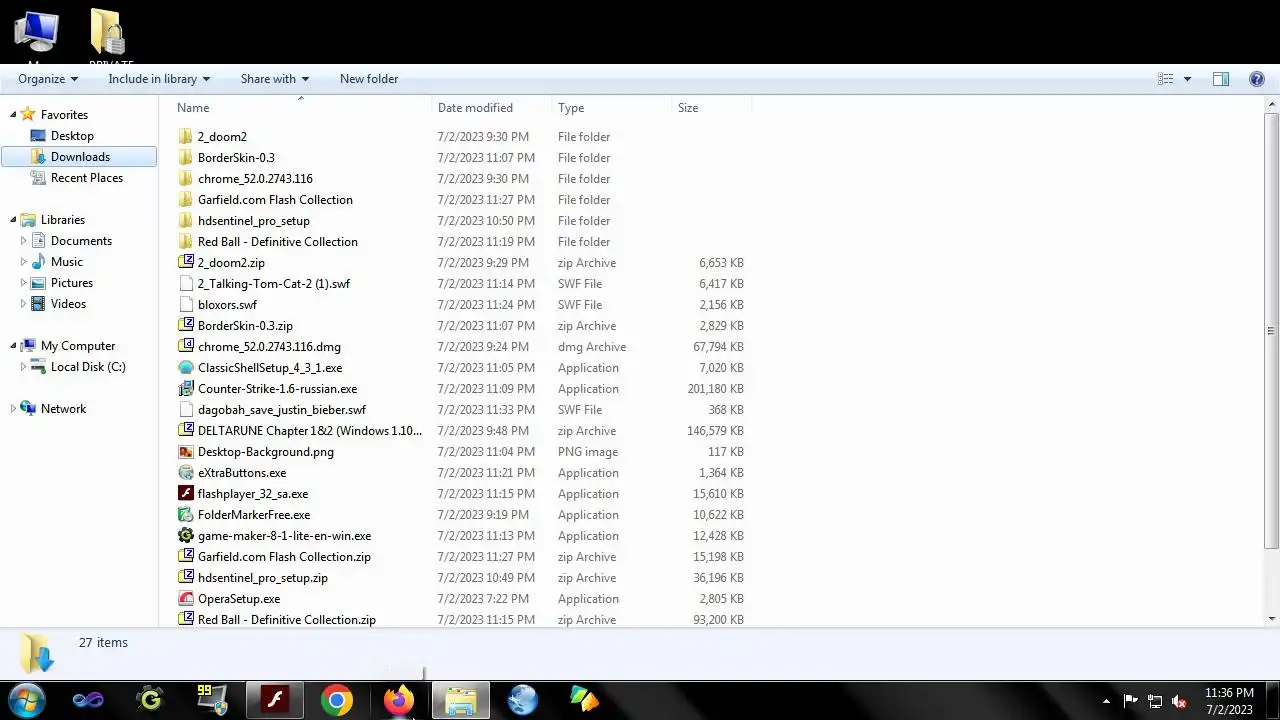
Task: Select hdsentinel_pro_setup.zip file name
Action: pos(263,578)
